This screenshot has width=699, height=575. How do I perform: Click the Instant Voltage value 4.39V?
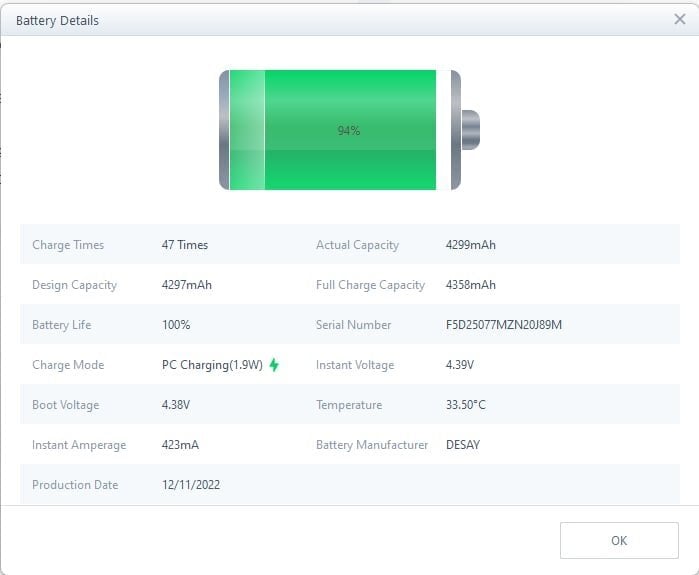click(460, 365)
